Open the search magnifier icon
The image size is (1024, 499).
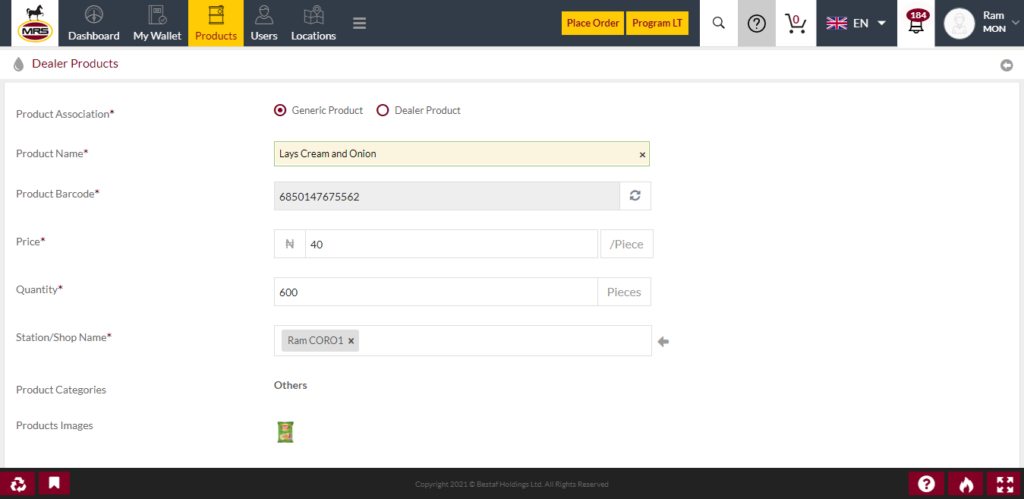[718, 23]
